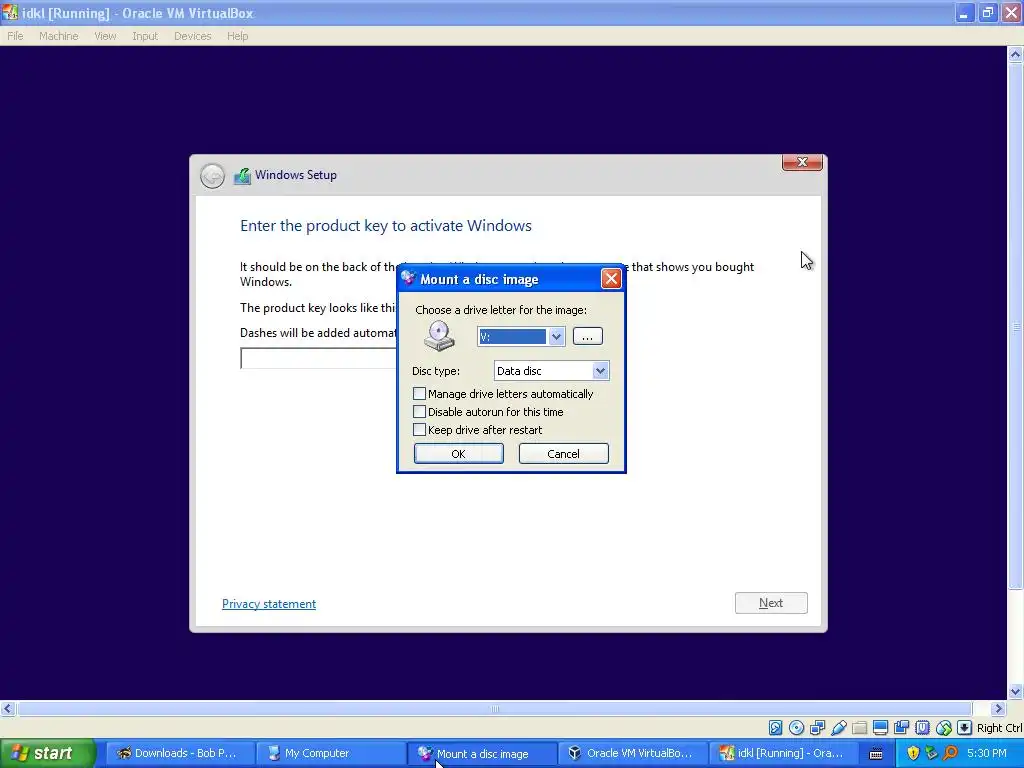
Task: Open the Input menu
Action: [x=145, y=36]
